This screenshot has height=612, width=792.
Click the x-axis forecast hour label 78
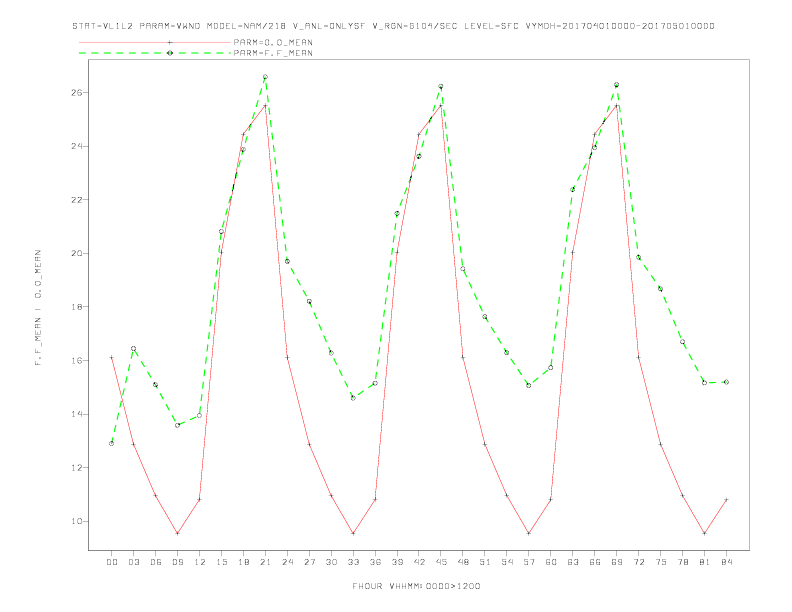683,562
